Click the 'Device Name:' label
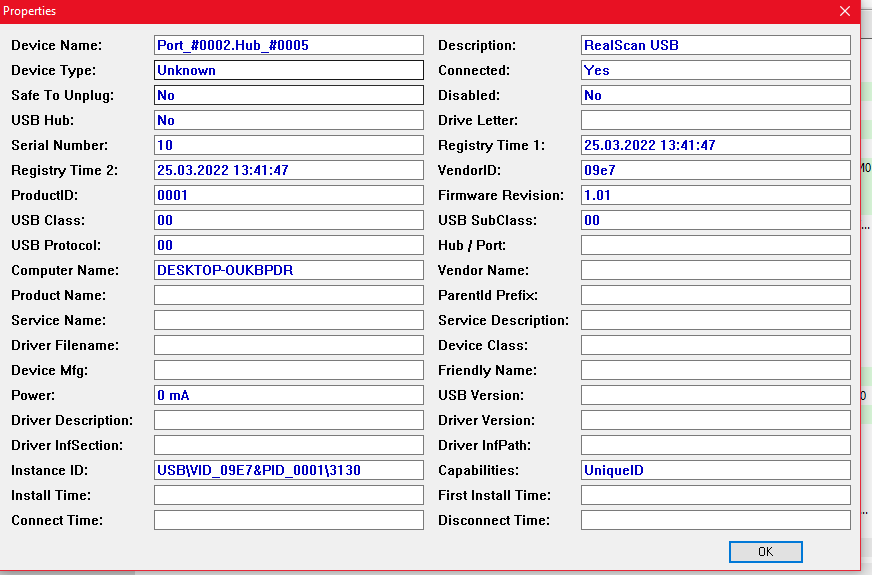The width and height of the screenshot is (872, 575). click(56, 45)
